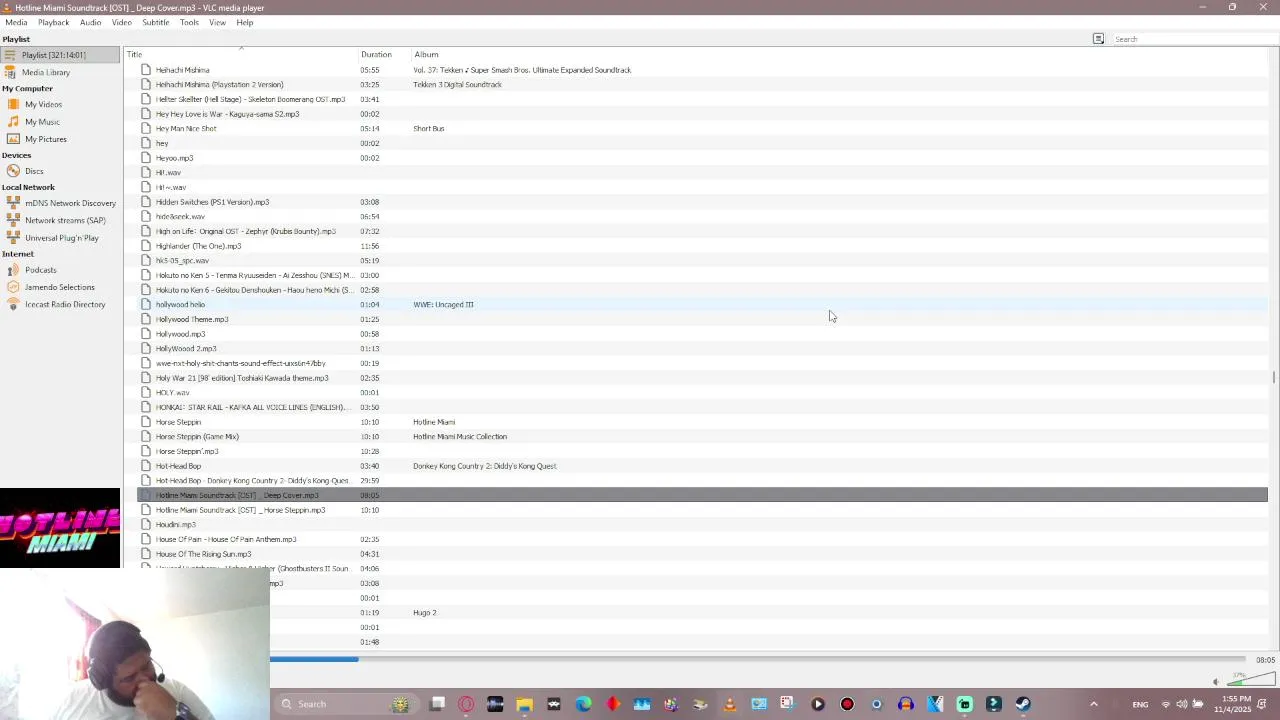Click 'Hotline Miami Music Collection' album cell
The width and height of the screenshot is (1280, 720).
460,436
